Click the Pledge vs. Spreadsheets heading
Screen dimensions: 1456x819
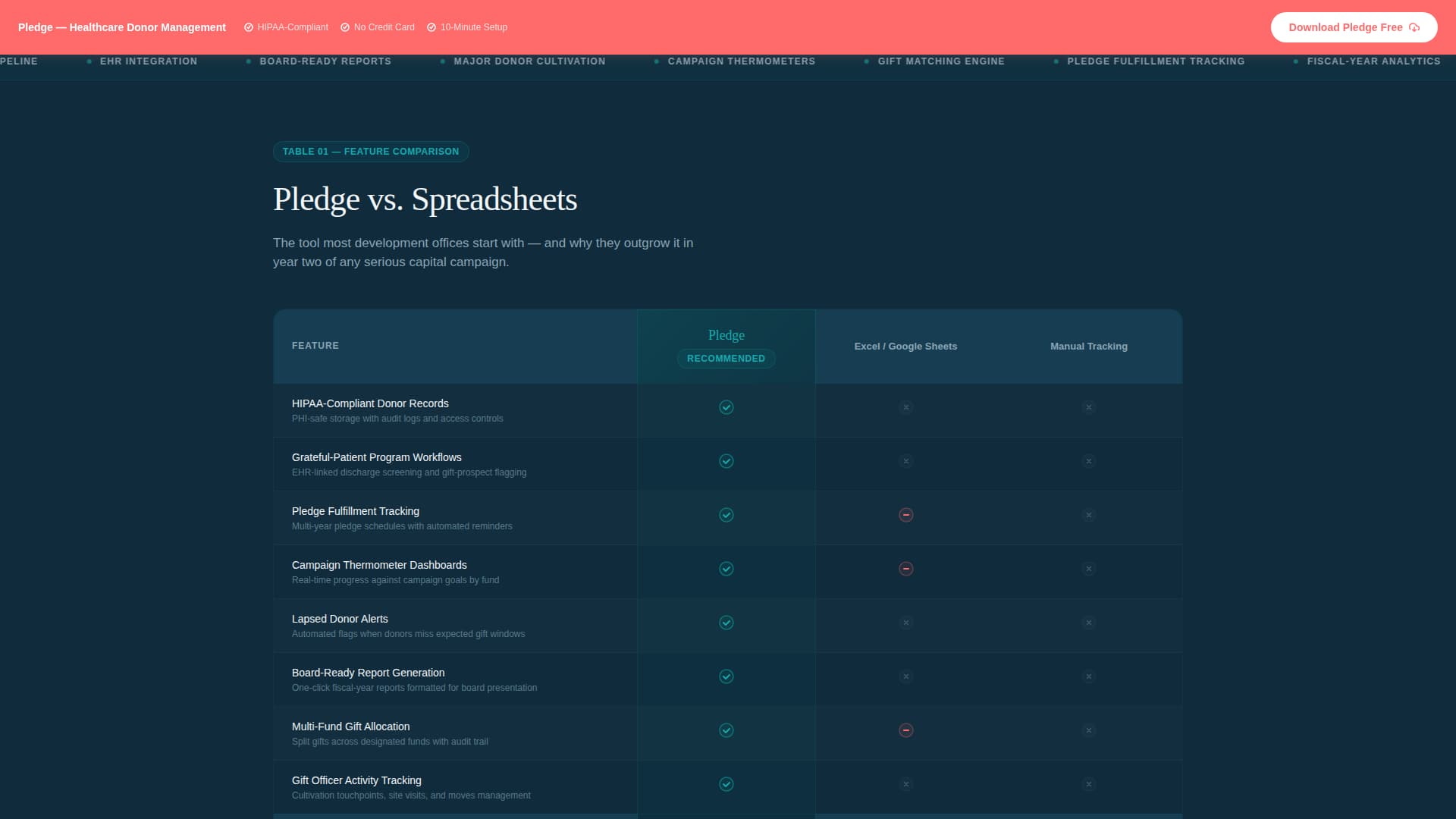(x=425, y=199)
